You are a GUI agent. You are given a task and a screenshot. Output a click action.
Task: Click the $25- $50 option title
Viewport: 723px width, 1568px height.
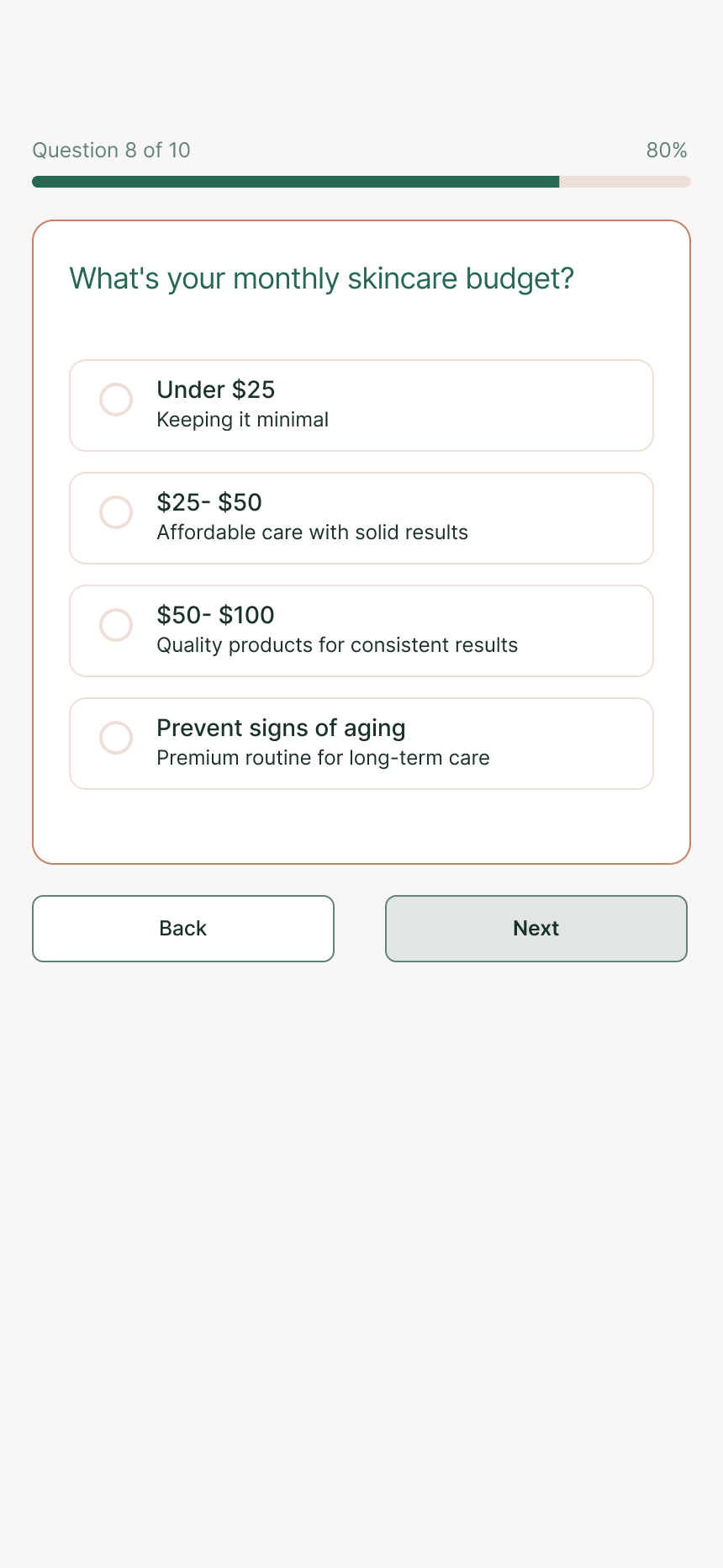click(209, 502)
